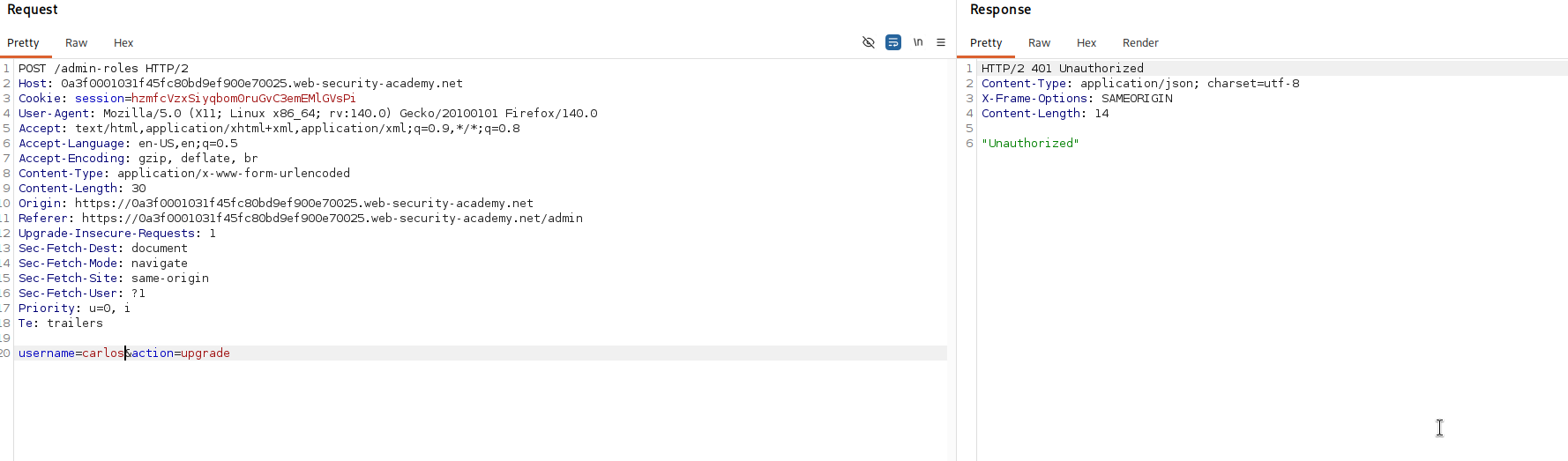Click the Accept-Language header line
This screenshot has height=461, width=1568.
(128, 143)
